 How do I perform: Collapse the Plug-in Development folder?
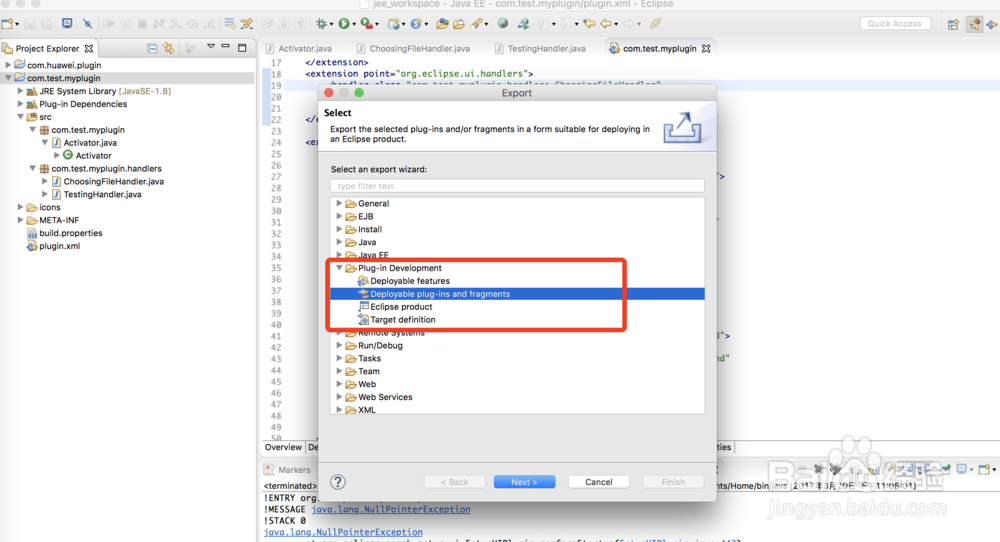(x=339, y=268)
